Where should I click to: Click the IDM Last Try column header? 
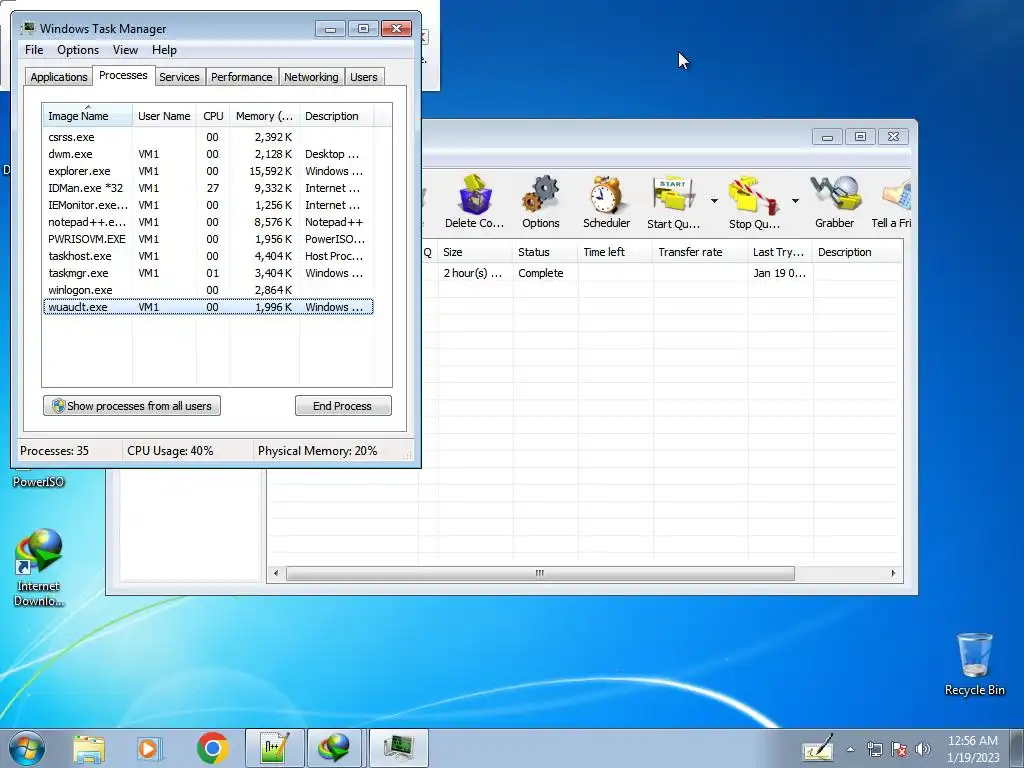pyautogui.click(x=780, y=252)
